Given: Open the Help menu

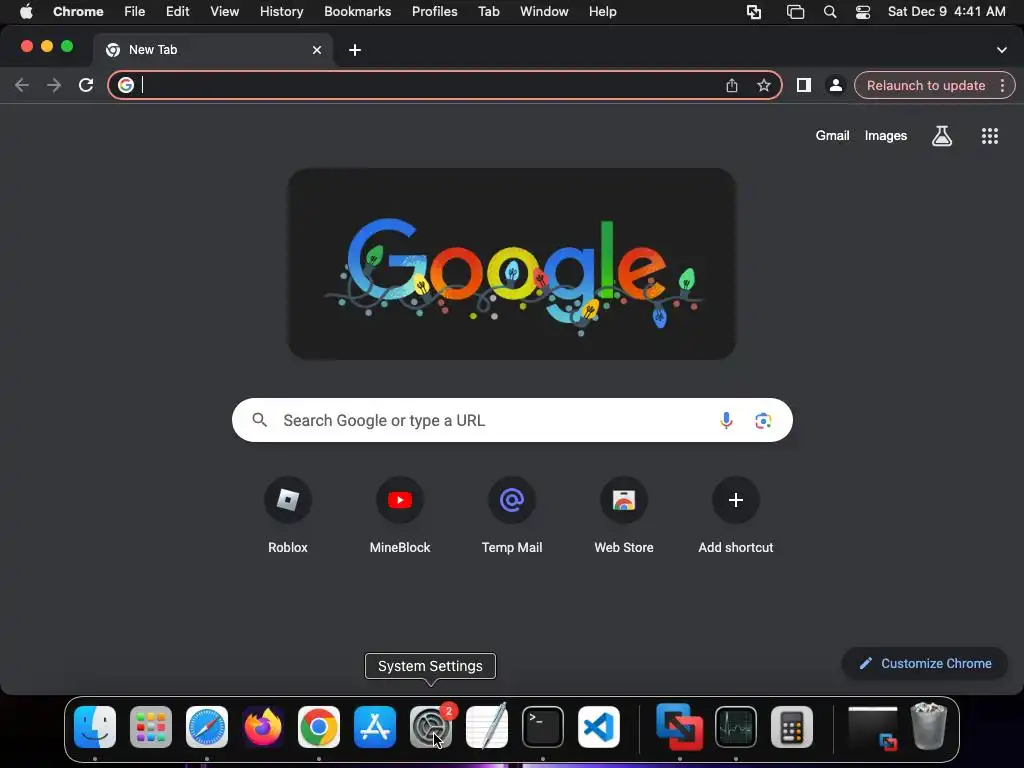Looking at the screenshot, I should click(602, 12).
